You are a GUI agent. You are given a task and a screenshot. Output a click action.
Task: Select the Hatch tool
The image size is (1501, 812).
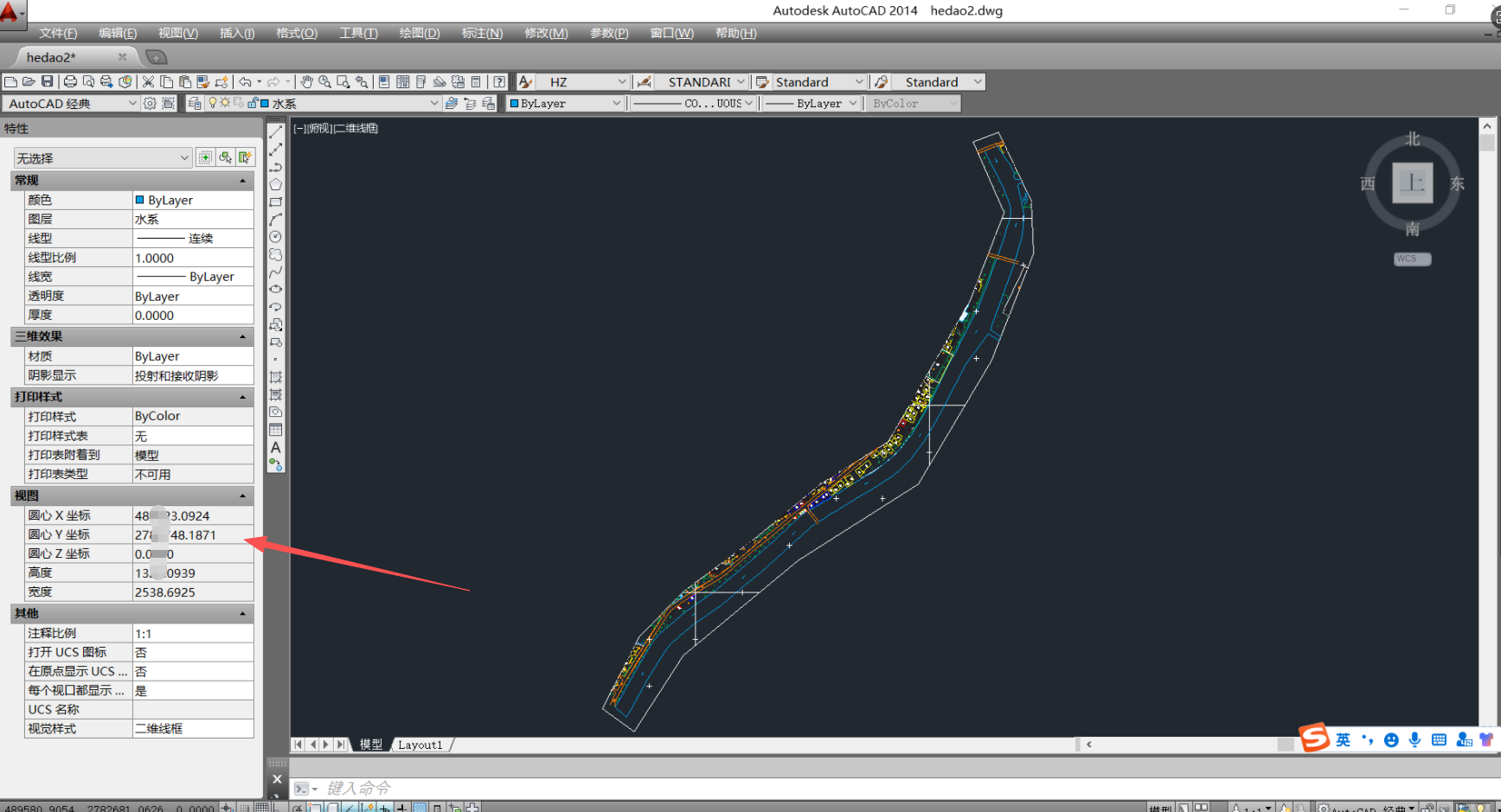[x=275, y=377]
